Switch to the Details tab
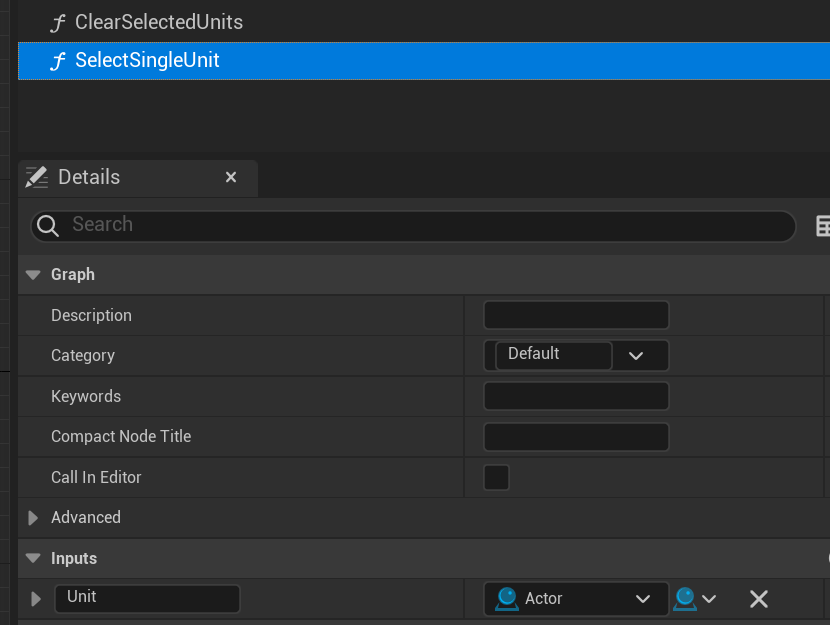 (89, 177)
